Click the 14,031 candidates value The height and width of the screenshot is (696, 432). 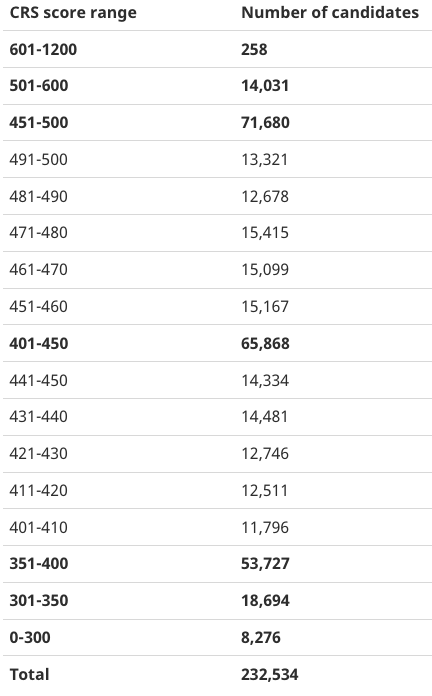pyautogui.click(x=265, y=86)
